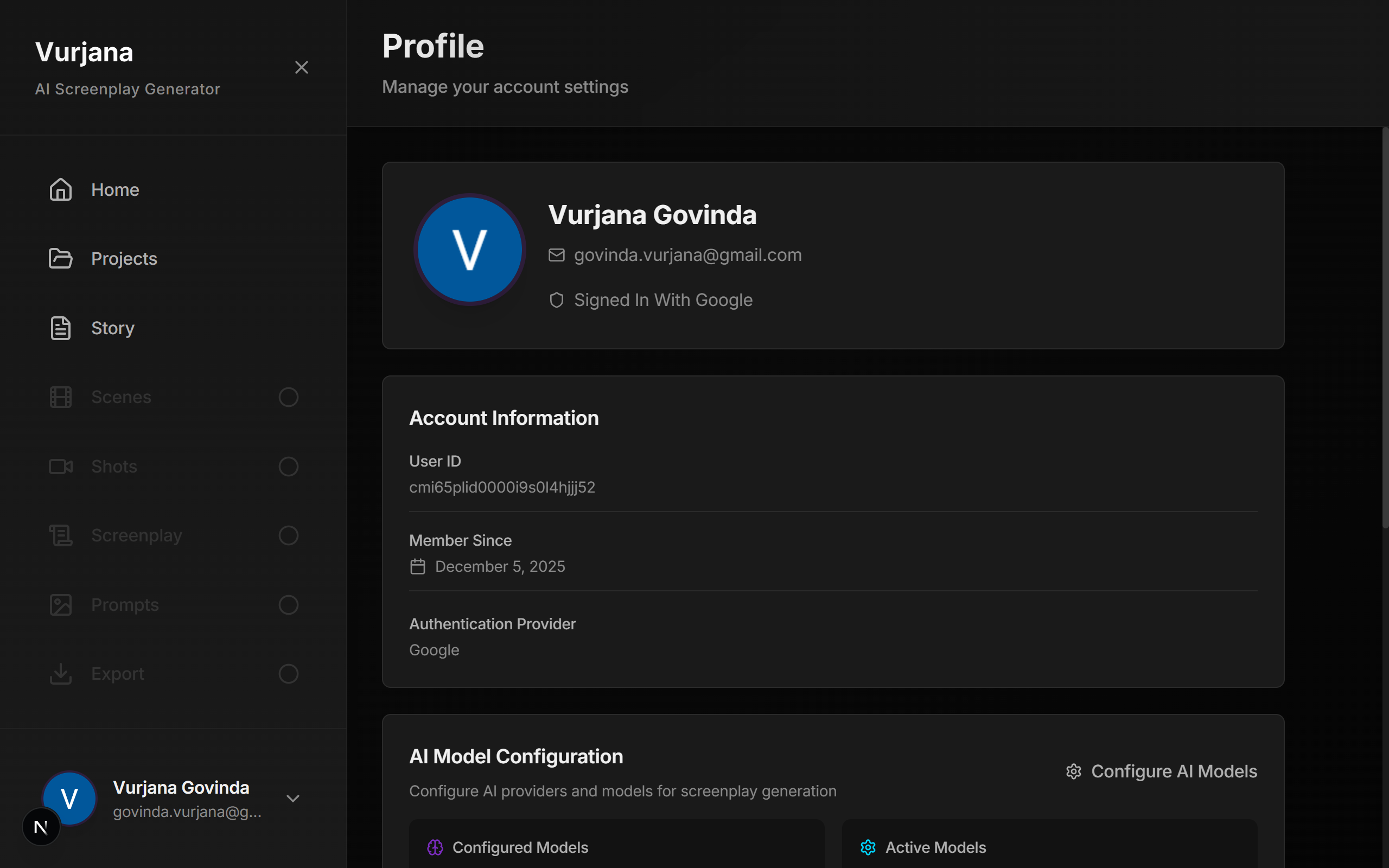Click the Scenes film strip icon
Viewport: 1389px width, 868px height.
click(x=60, y=397)
